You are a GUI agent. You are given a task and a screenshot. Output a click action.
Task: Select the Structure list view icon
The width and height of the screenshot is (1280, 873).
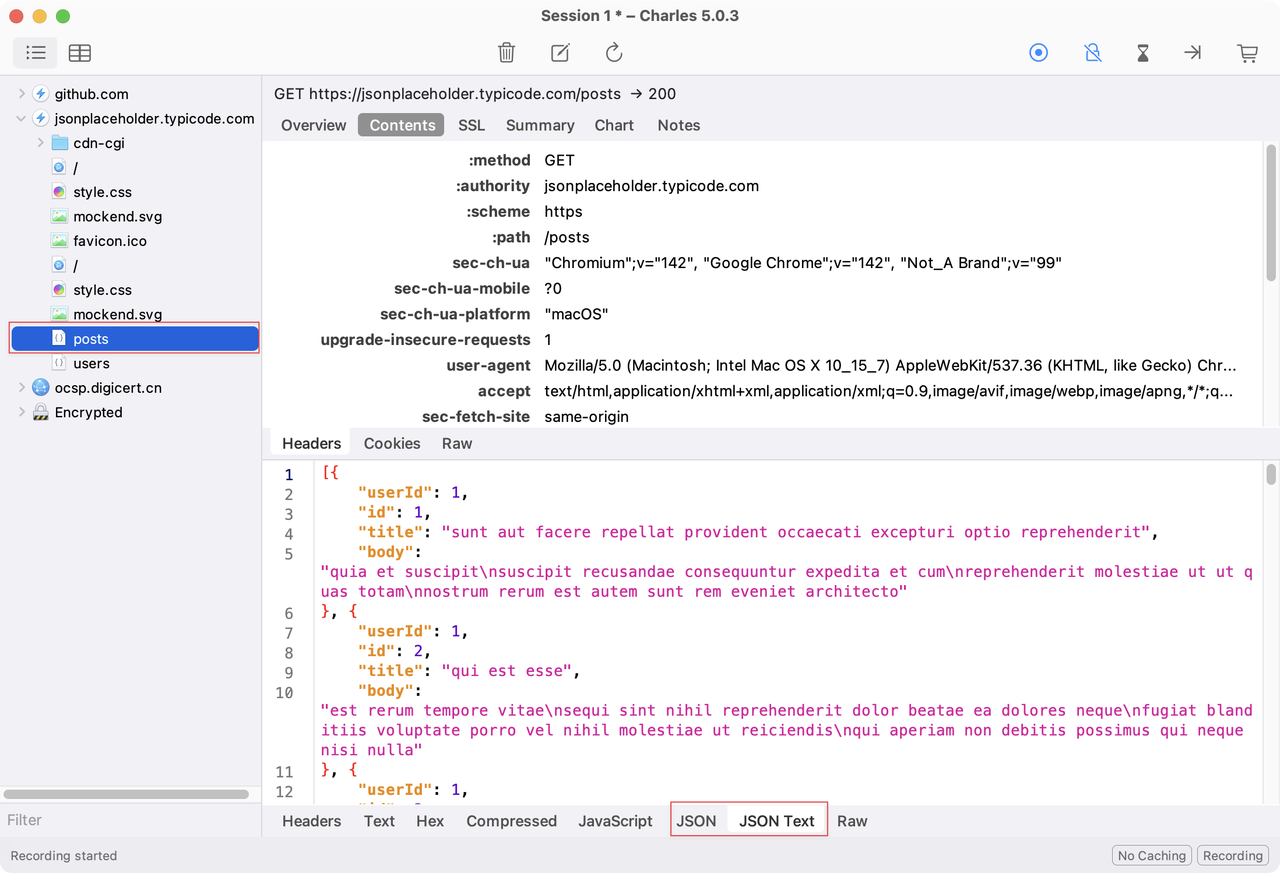[x=36, y=53]
